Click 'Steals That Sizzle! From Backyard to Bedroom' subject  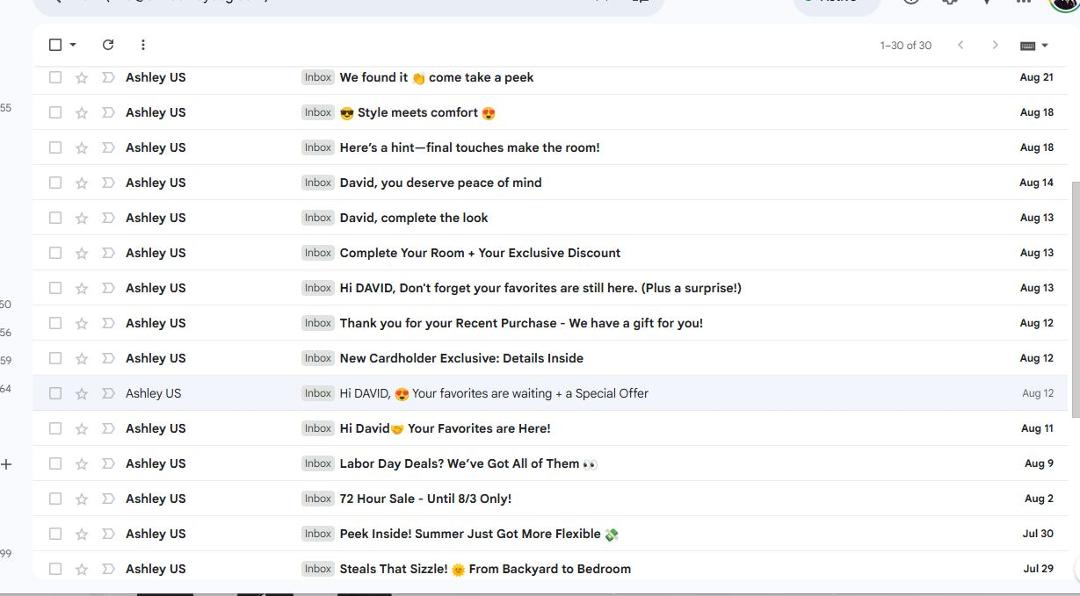click(x=485, y=569)
